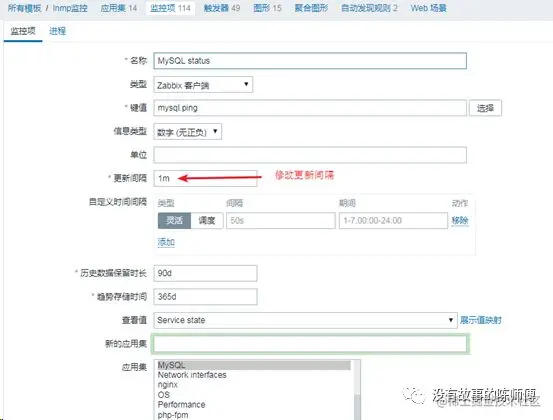This screenshot has height=420, width=553.
Task: Click the 名称 field with MySQL status
Action: 310,61
